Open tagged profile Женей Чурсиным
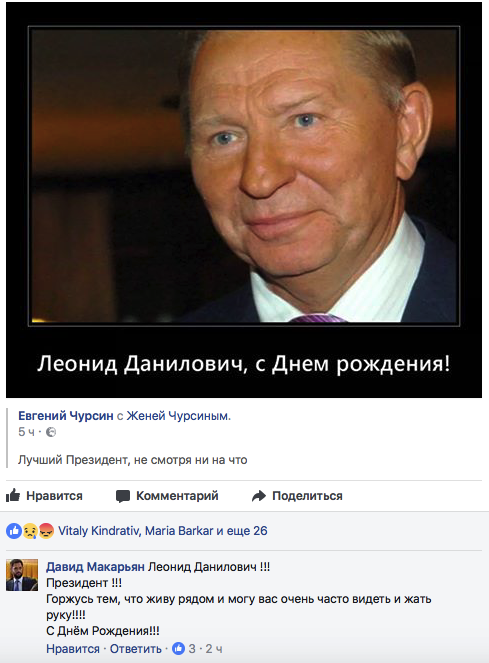 coord(179,416)
